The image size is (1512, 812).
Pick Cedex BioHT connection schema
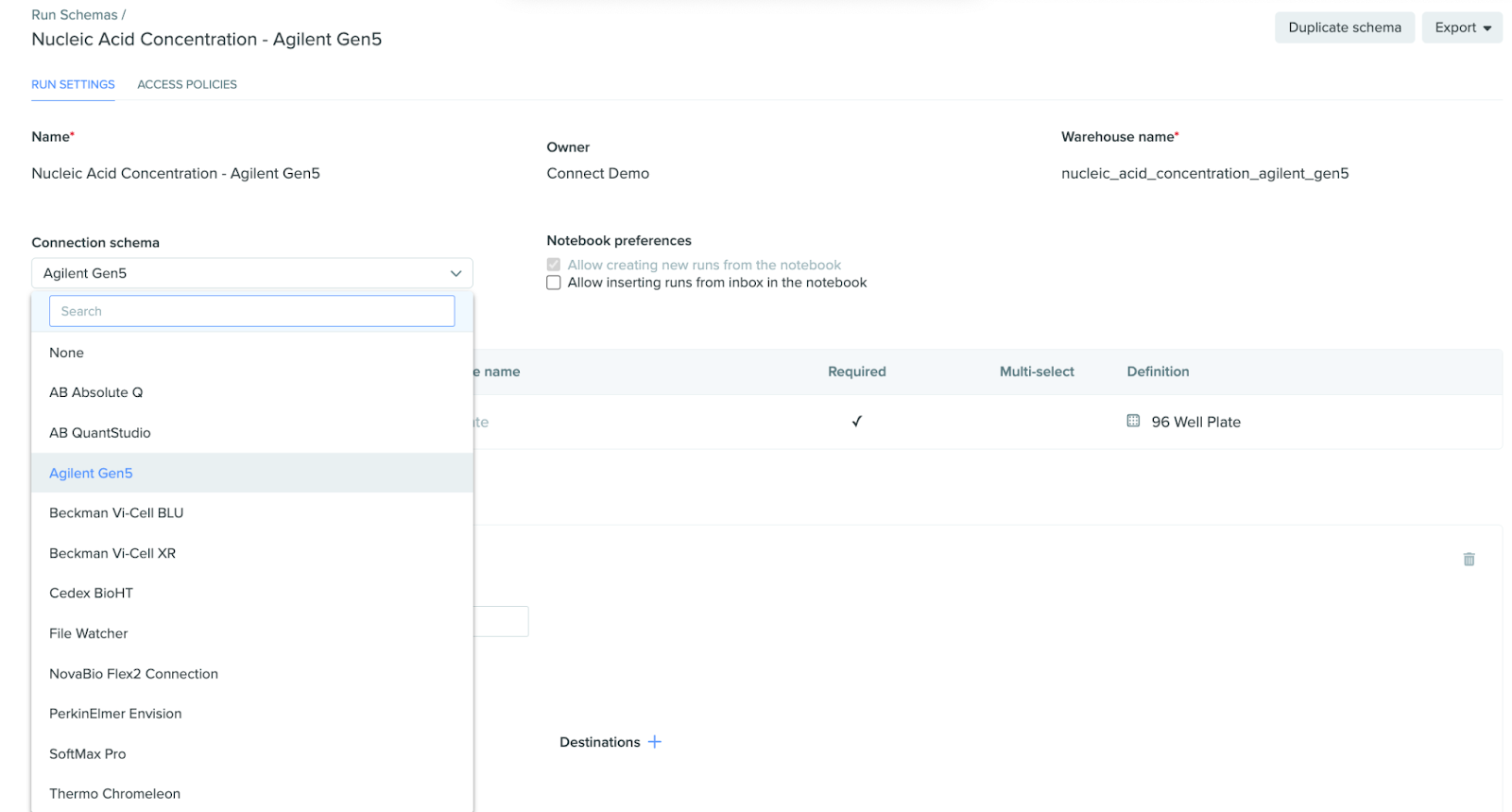252,594
